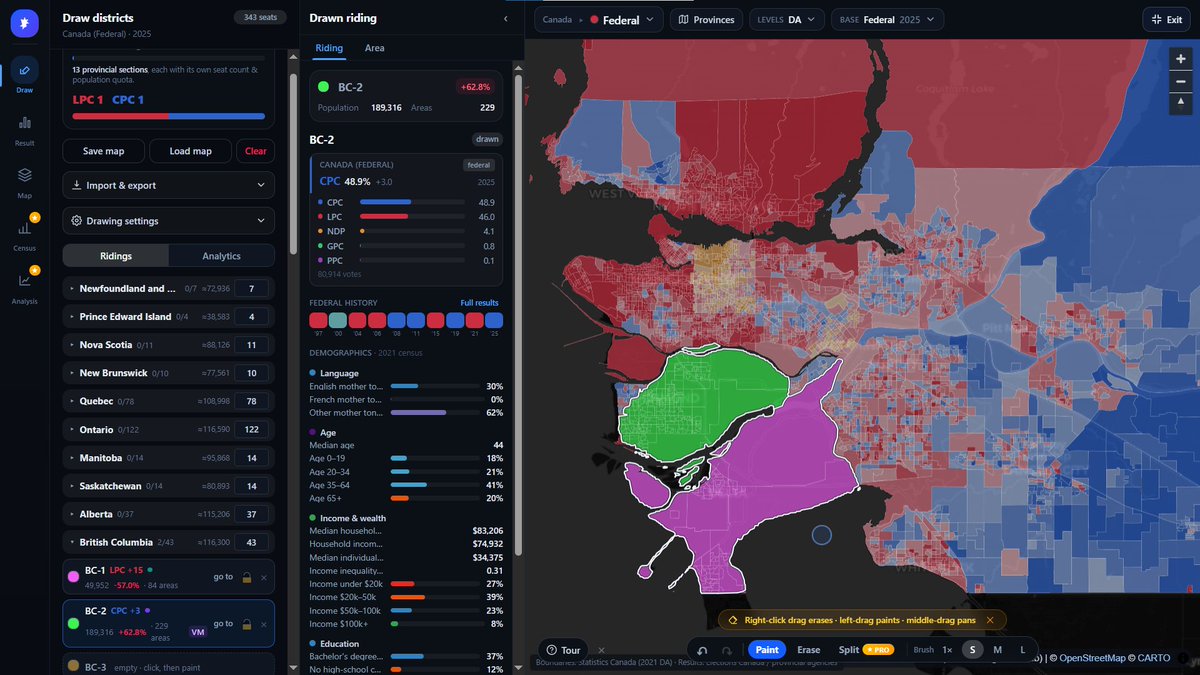Image resolution: width=1200 pixels, height=675 pixels.
Task: Delete riding BC-1 with its X
Action: (264, 577)
